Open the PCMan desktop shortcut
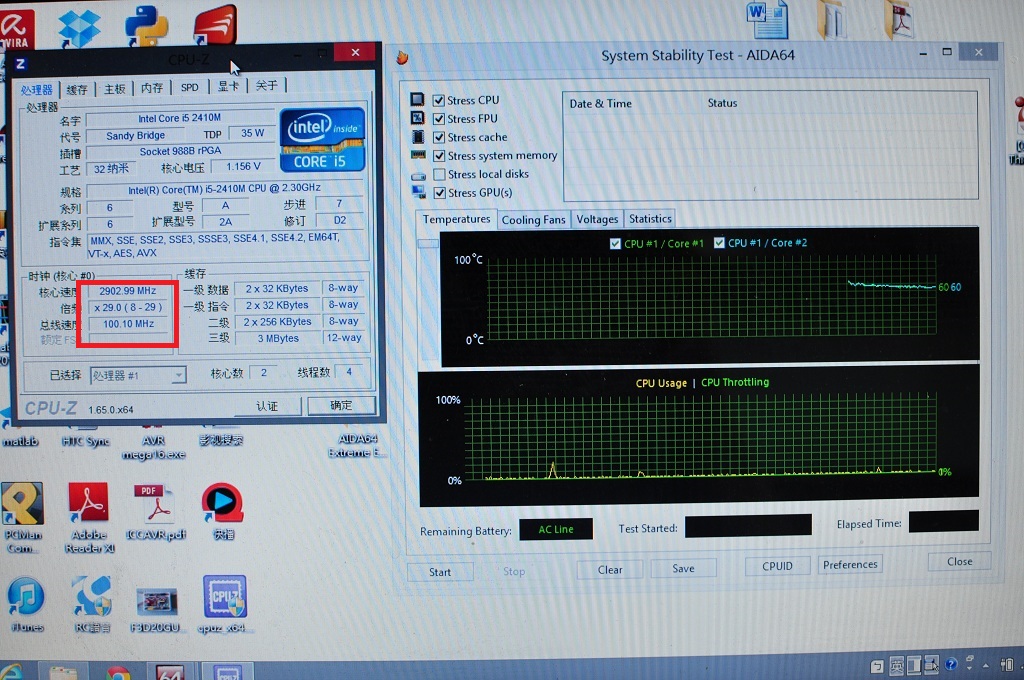Screen dimensions: 1024x680 [23, 504]
